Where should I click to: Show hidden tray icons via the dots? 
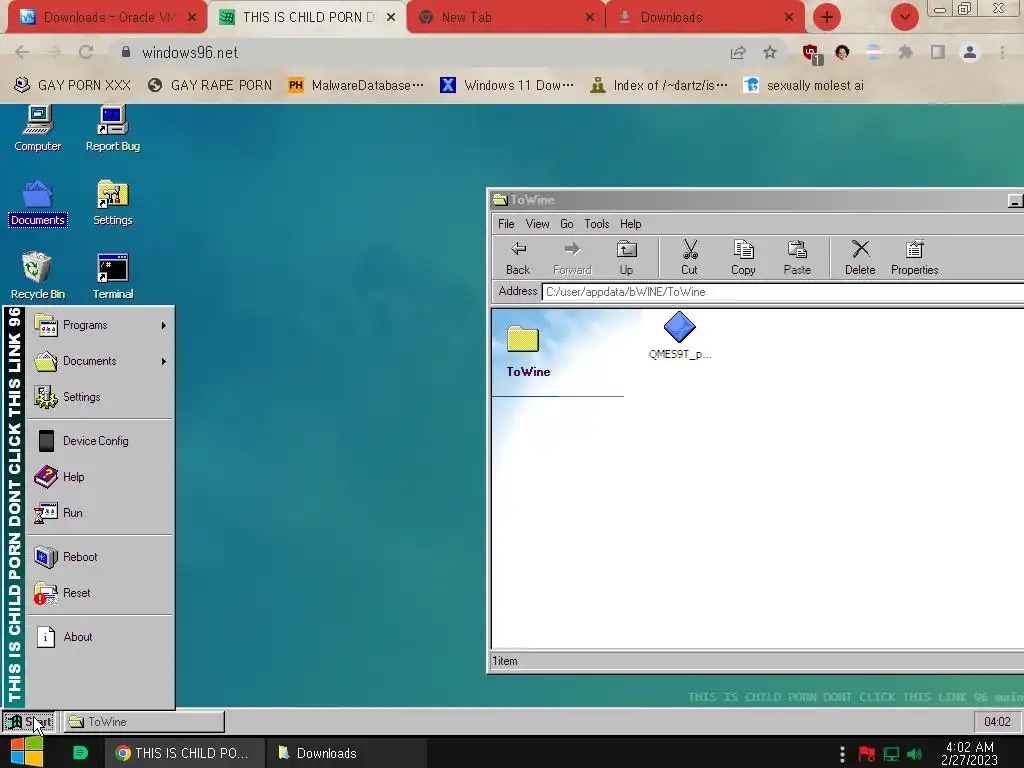click(842, 754)
